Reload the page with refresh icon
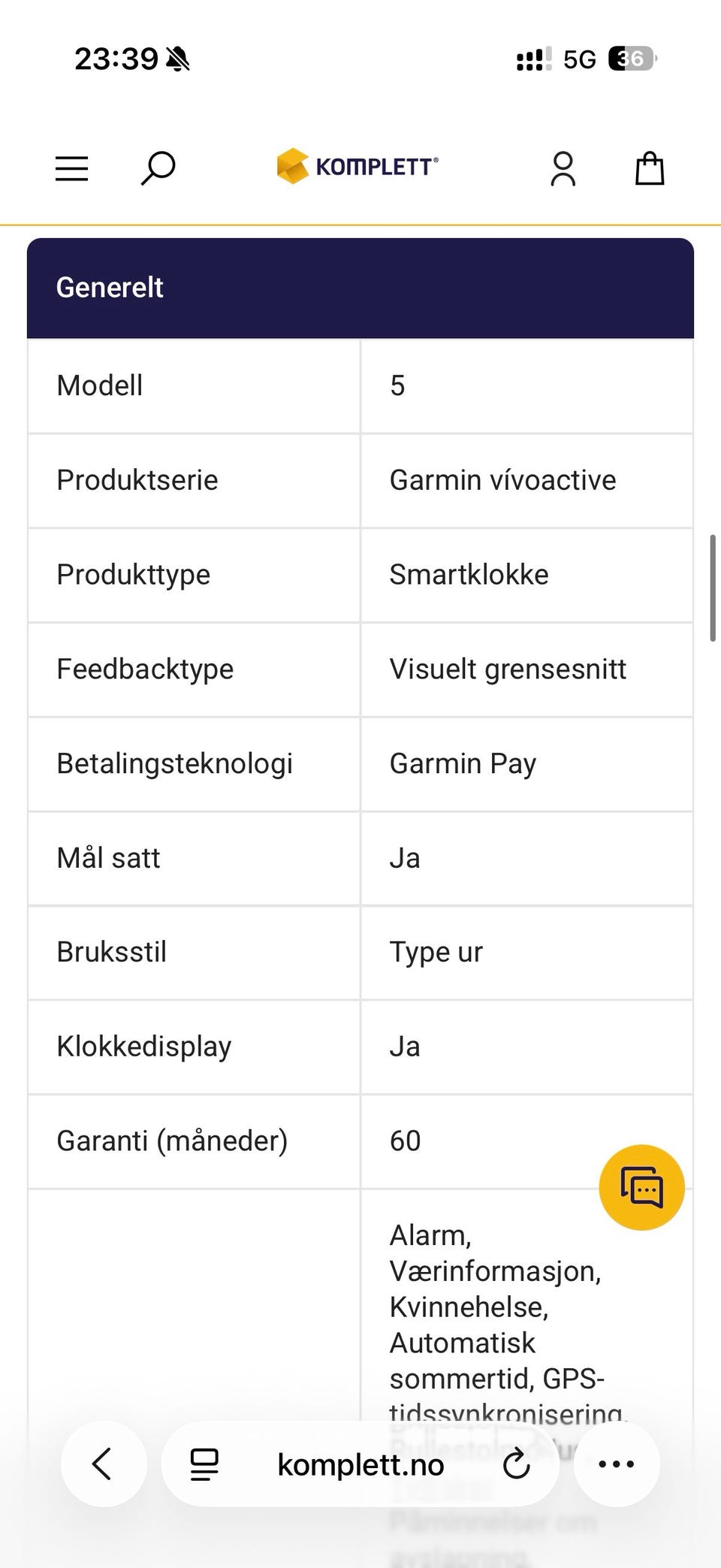The width and height of the screenshot is (721, 1568). click(517, 1464)
